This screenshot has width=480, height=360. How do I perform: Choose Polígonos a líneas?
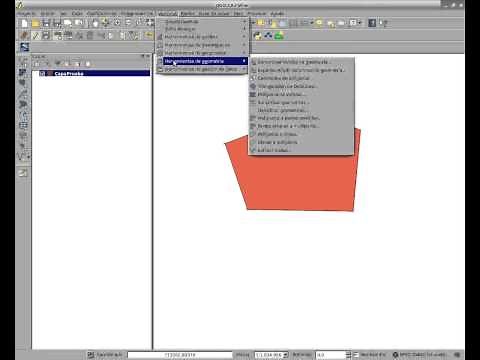coord(301,134)
